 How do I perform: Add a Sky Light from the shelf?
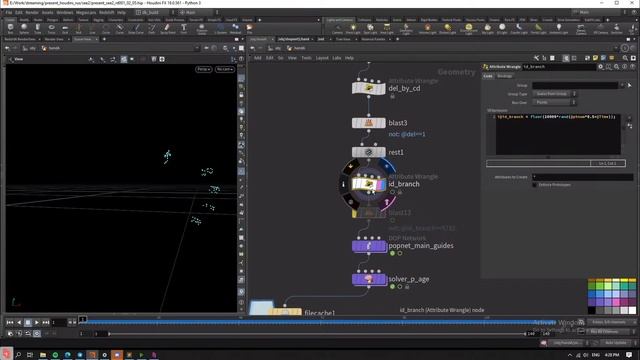487,29
